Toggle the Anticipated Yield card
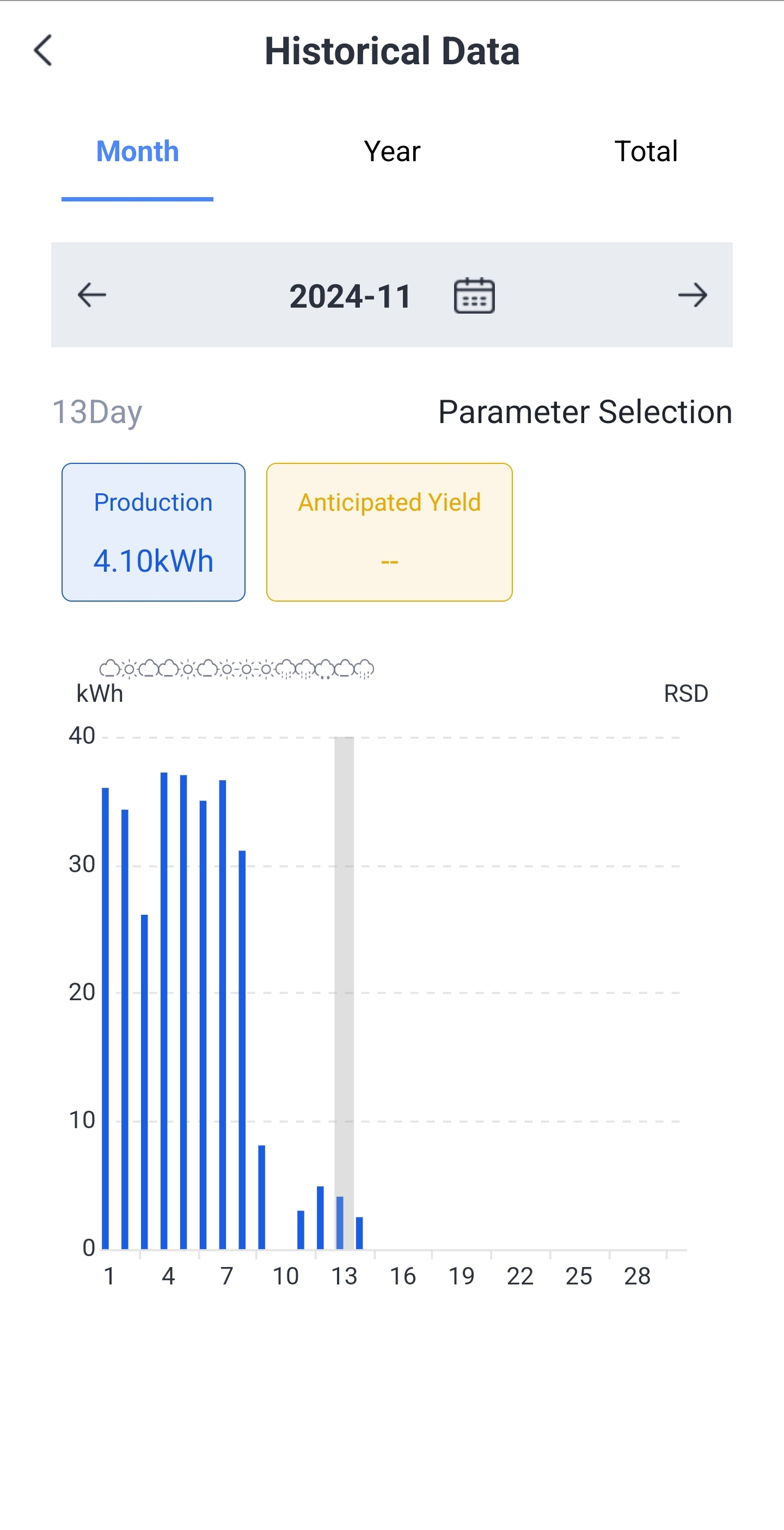Screen dimensions: 784x1530 (389, 532)
